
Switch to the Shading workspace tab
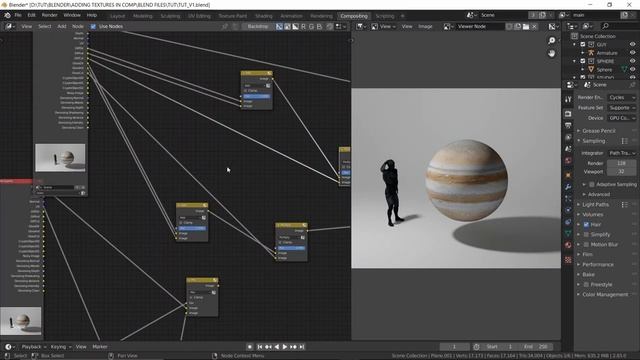(264, 16)
